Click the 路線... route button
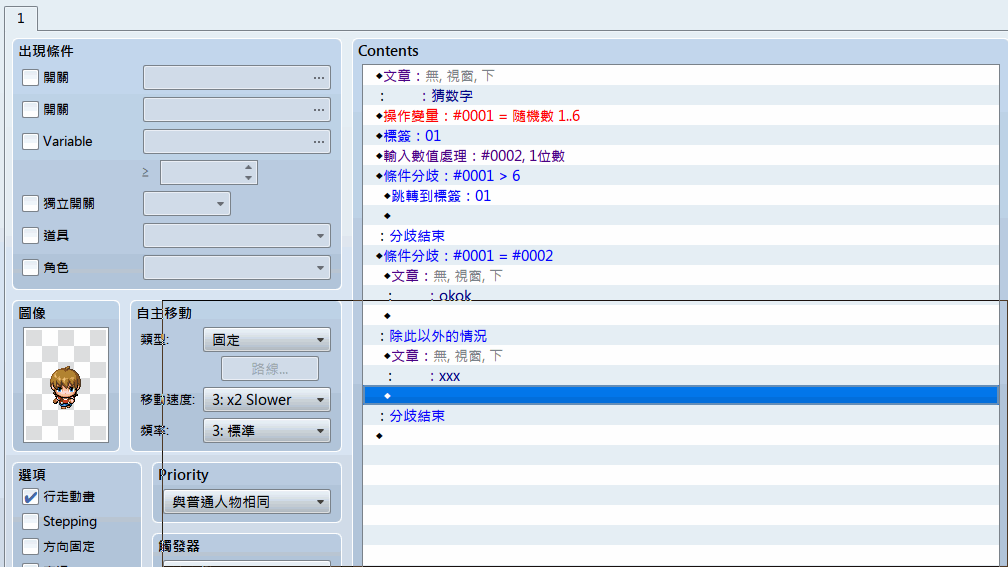The width and height of the screenshot is (1008, 567). pyautogui.click(x=270, y=369)
